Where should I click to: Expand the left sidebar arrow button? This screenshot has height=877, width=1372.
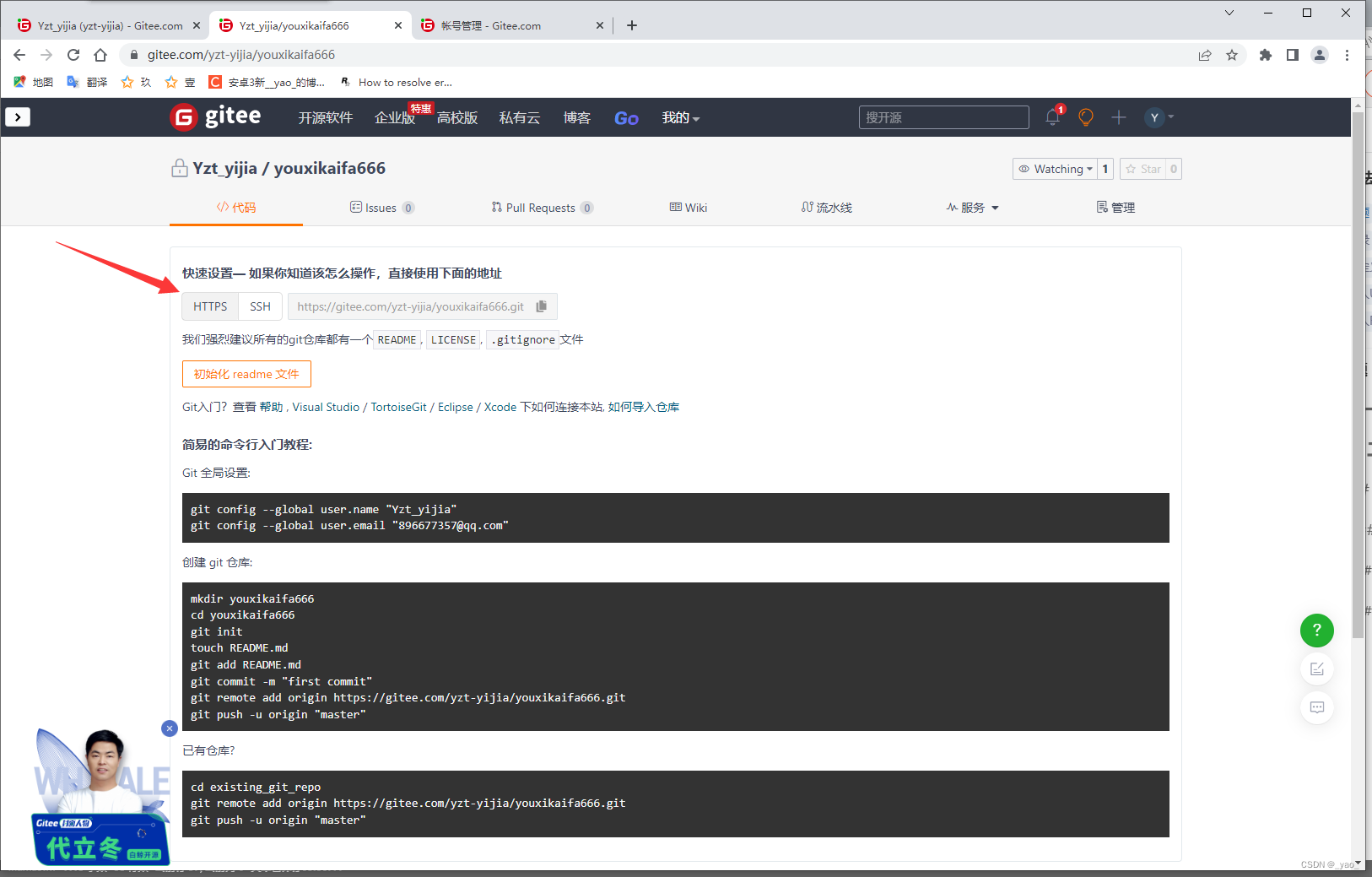click(x=18, y=116)
